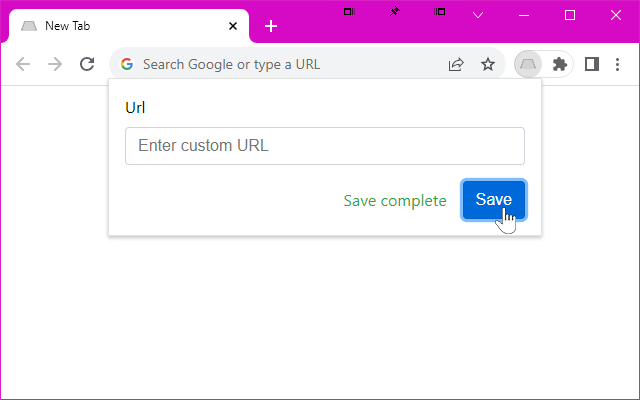The width and height of the screenshot is (640, 400).
Task: Minimize the browser window
Action: (524, 16)
